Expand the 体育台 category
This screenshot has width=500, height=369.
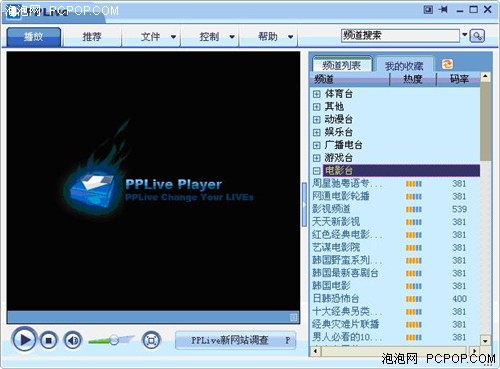[x=316, y=94]
